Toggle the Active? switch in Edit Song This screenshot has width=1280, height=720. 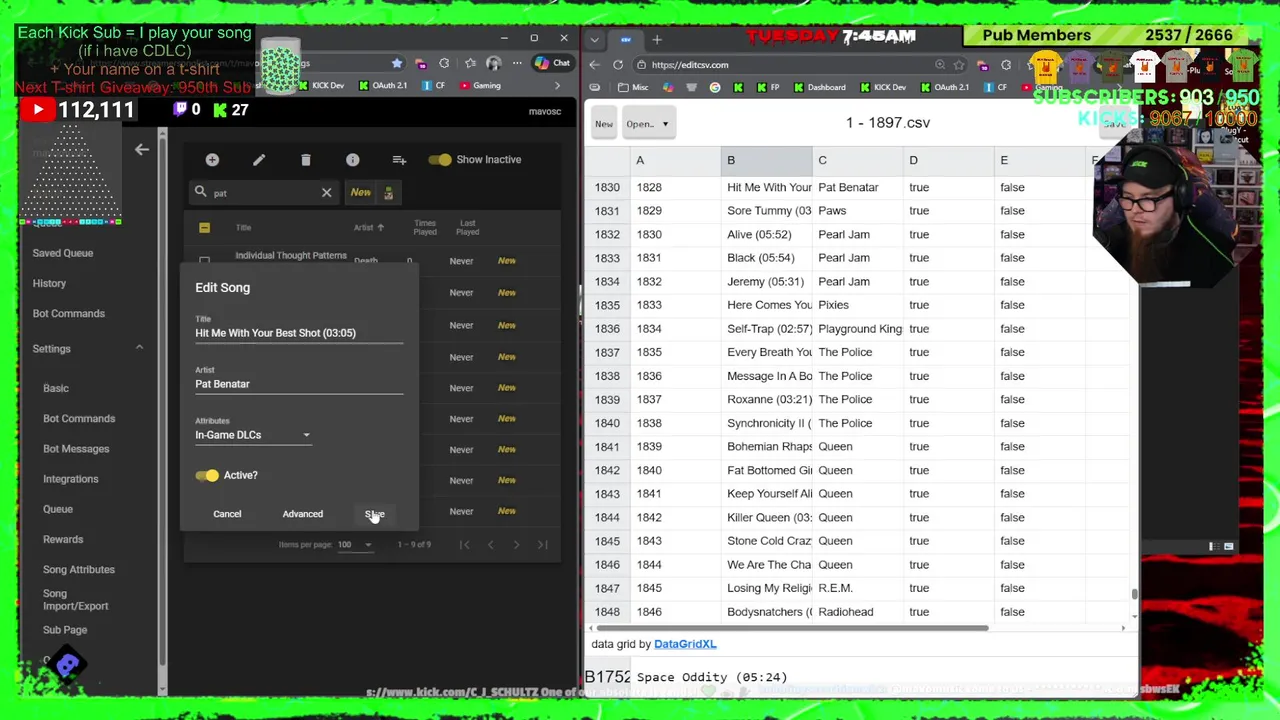207,475
